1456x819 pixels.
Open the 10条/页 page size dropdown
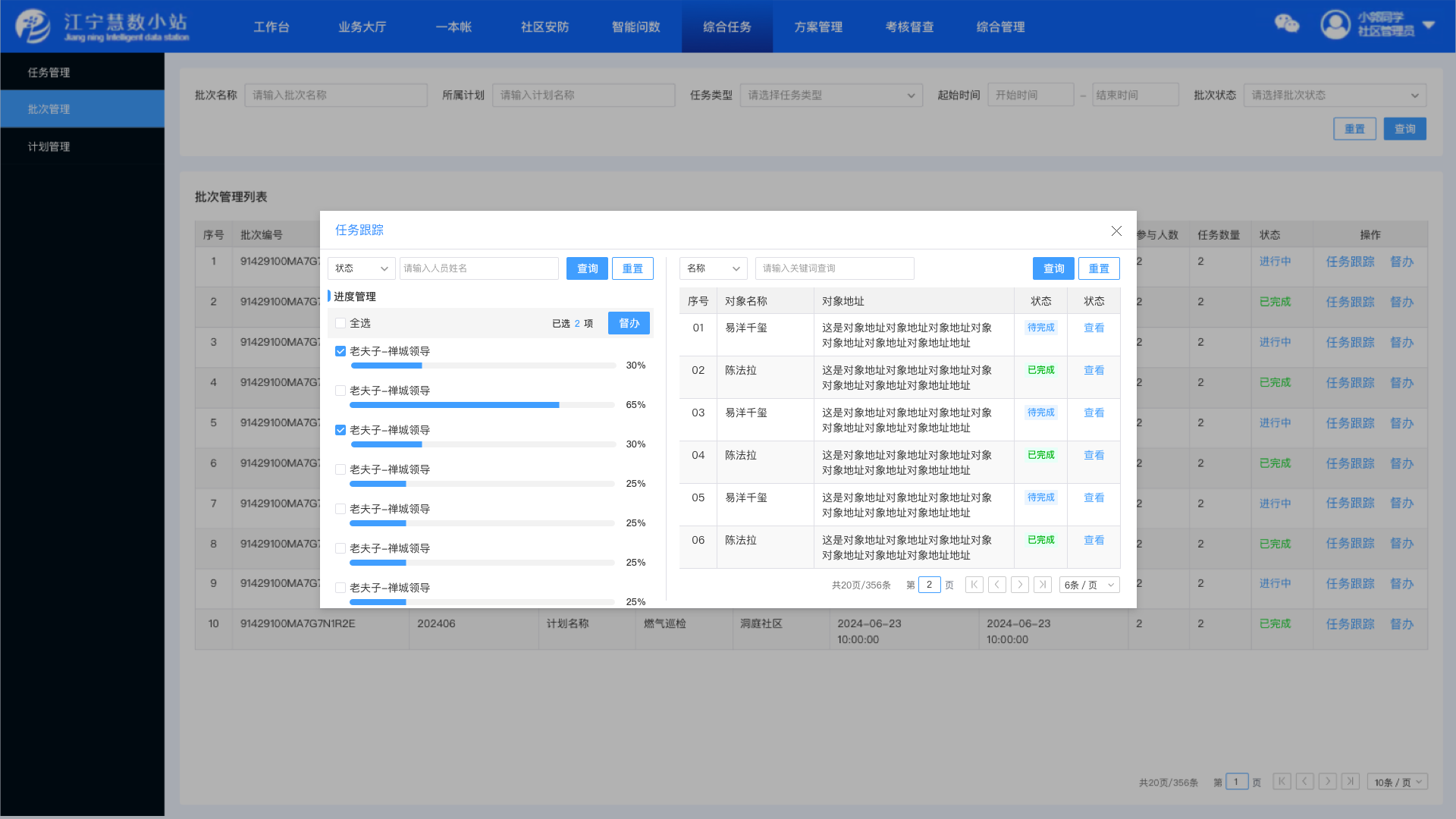pos(1398,782)
